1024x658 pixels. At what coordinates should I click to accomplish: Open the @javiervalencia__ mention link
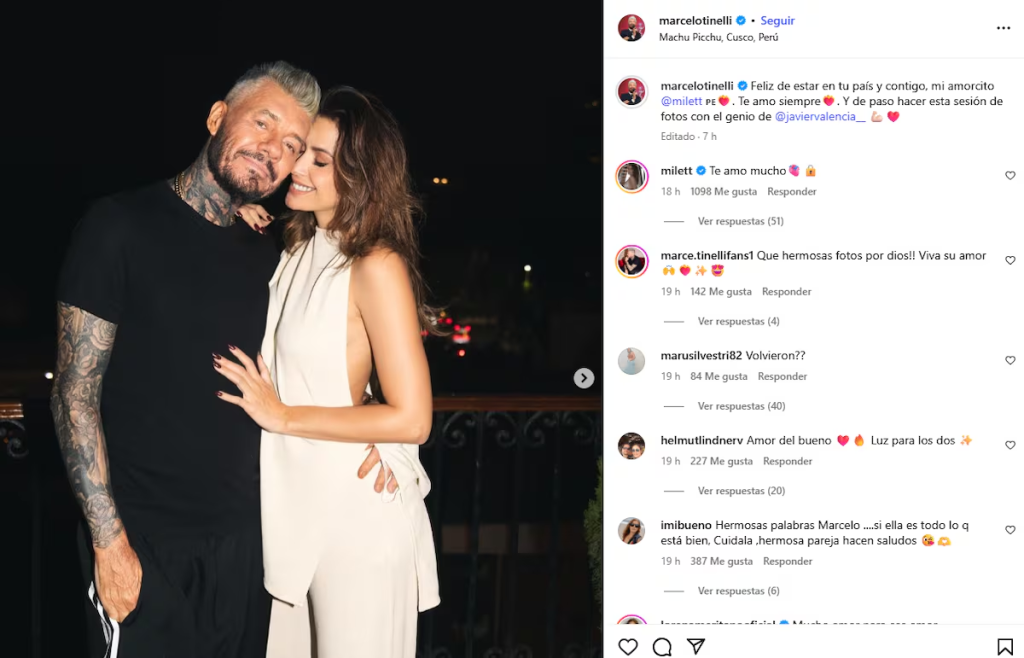(x=820, y=116)
